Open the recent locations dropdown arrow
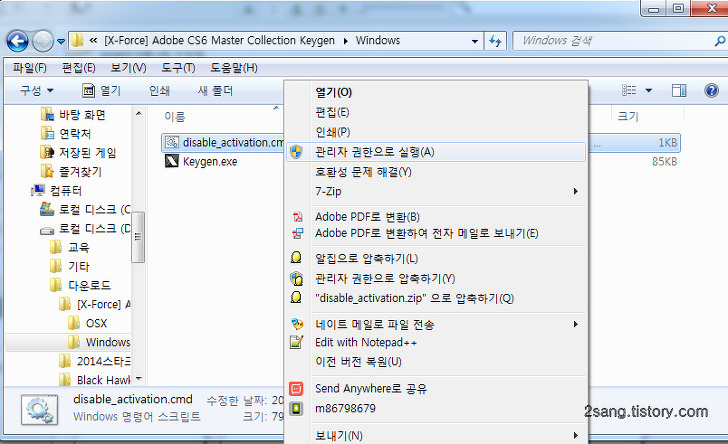 (x=61, y=41)
